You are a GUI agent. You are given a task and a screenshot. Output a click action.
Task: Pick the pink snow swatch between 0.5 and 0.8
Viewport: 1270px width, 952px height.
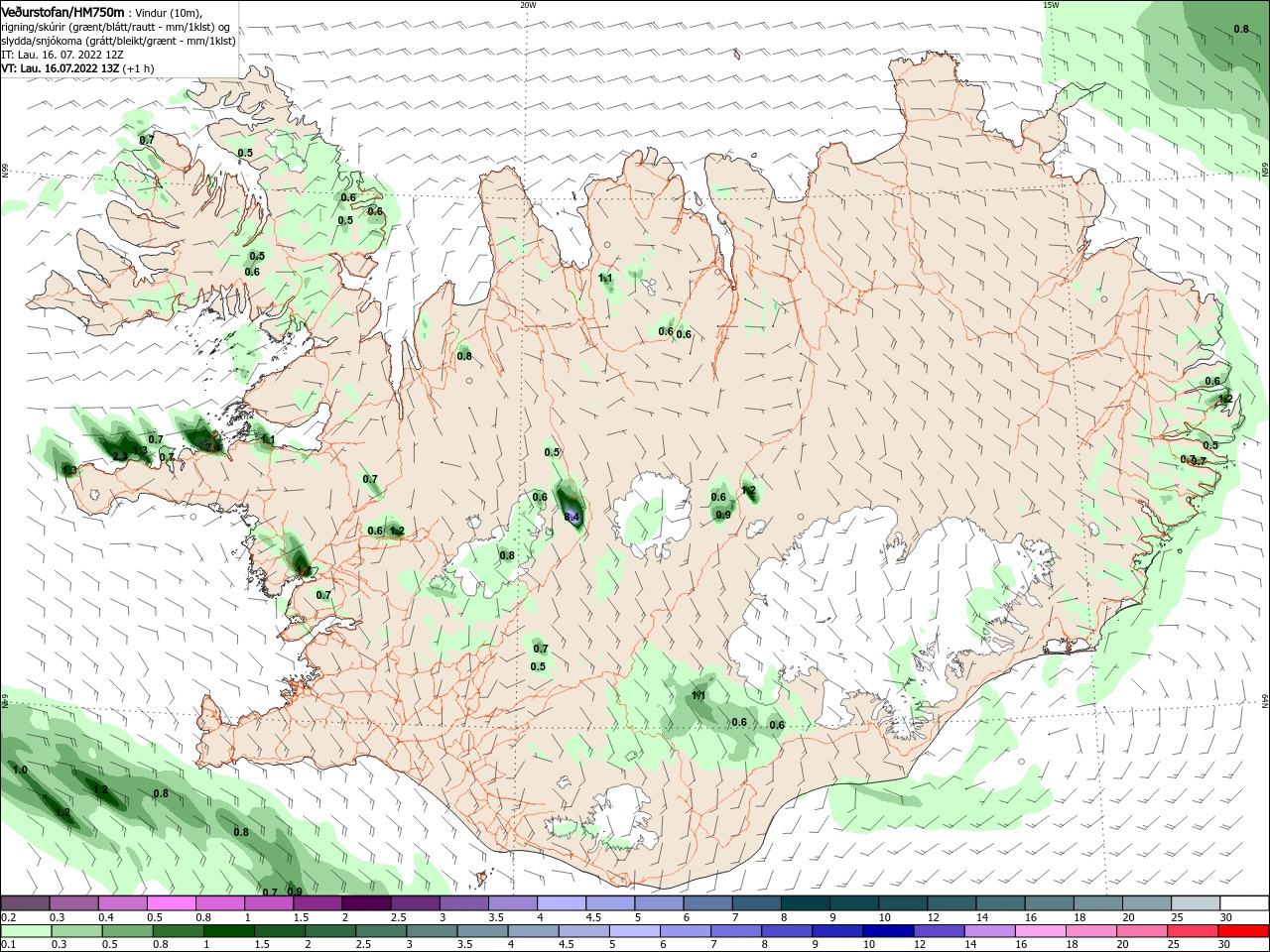(171, 903)
